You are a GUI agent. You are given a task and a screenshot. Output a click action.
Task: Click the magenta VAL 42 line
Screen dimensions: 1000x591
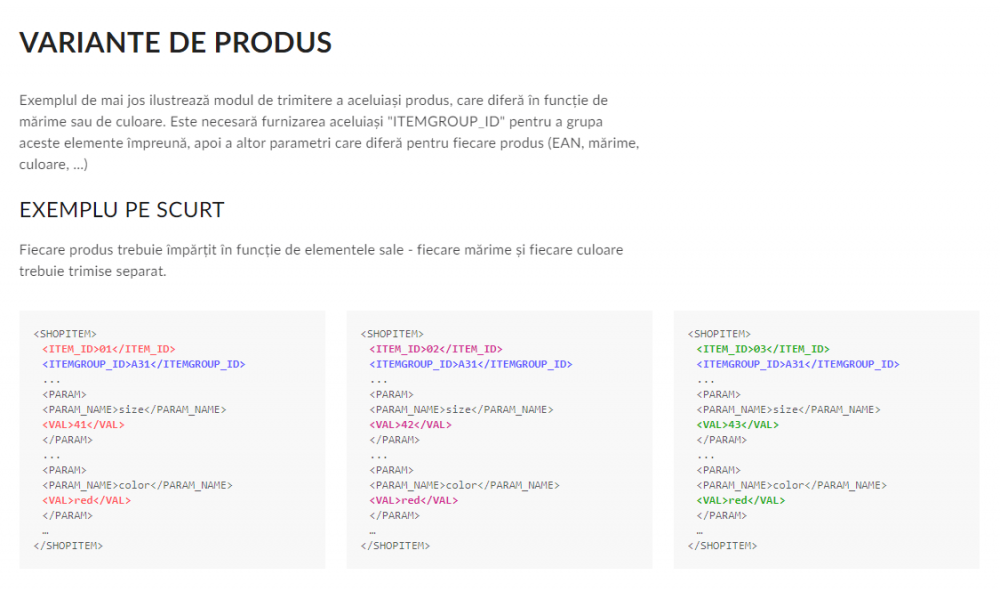tap(411, 425)
